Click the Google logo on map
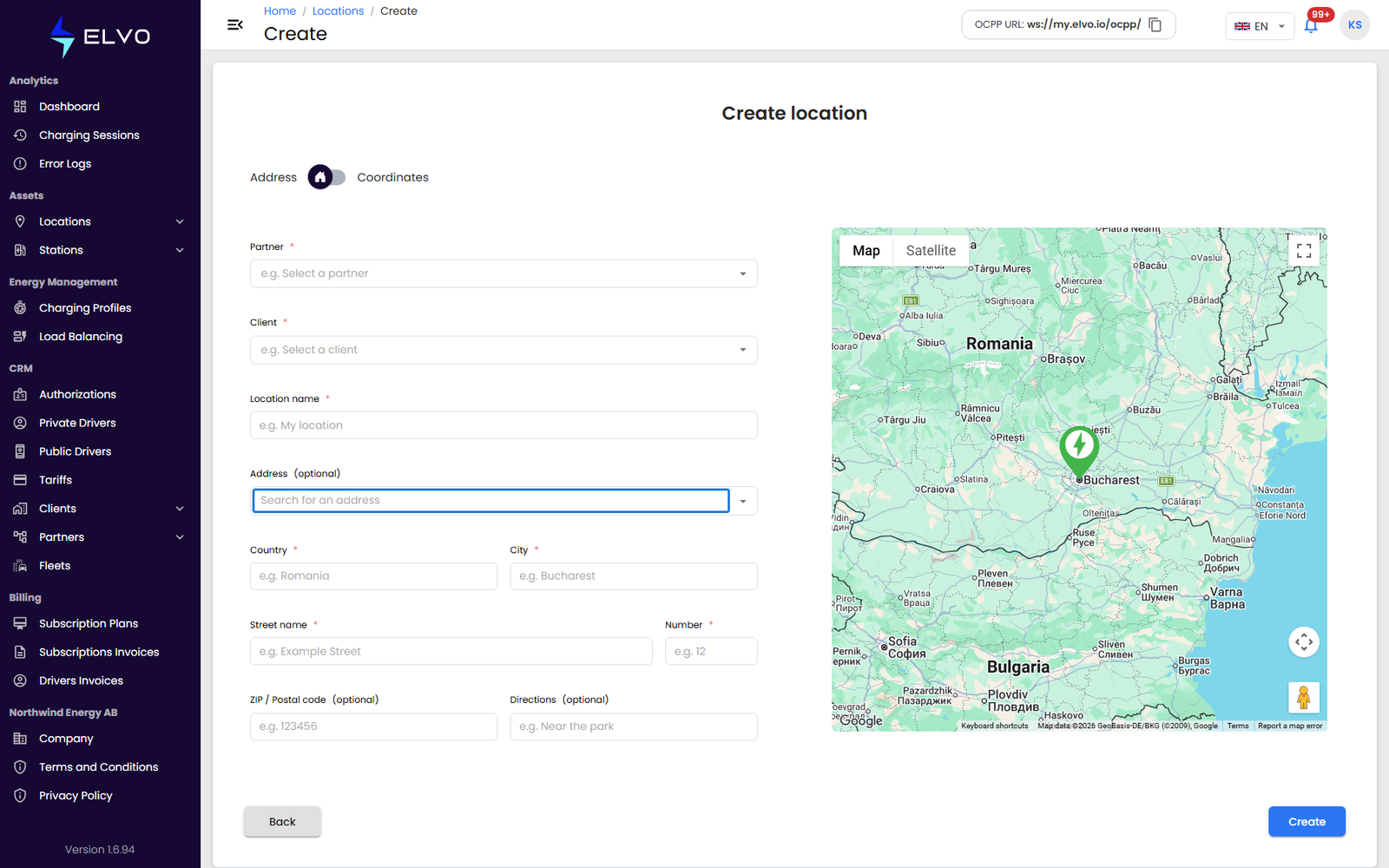The width and height of the screenshot is (1389, 868). (x=860, y=720)
